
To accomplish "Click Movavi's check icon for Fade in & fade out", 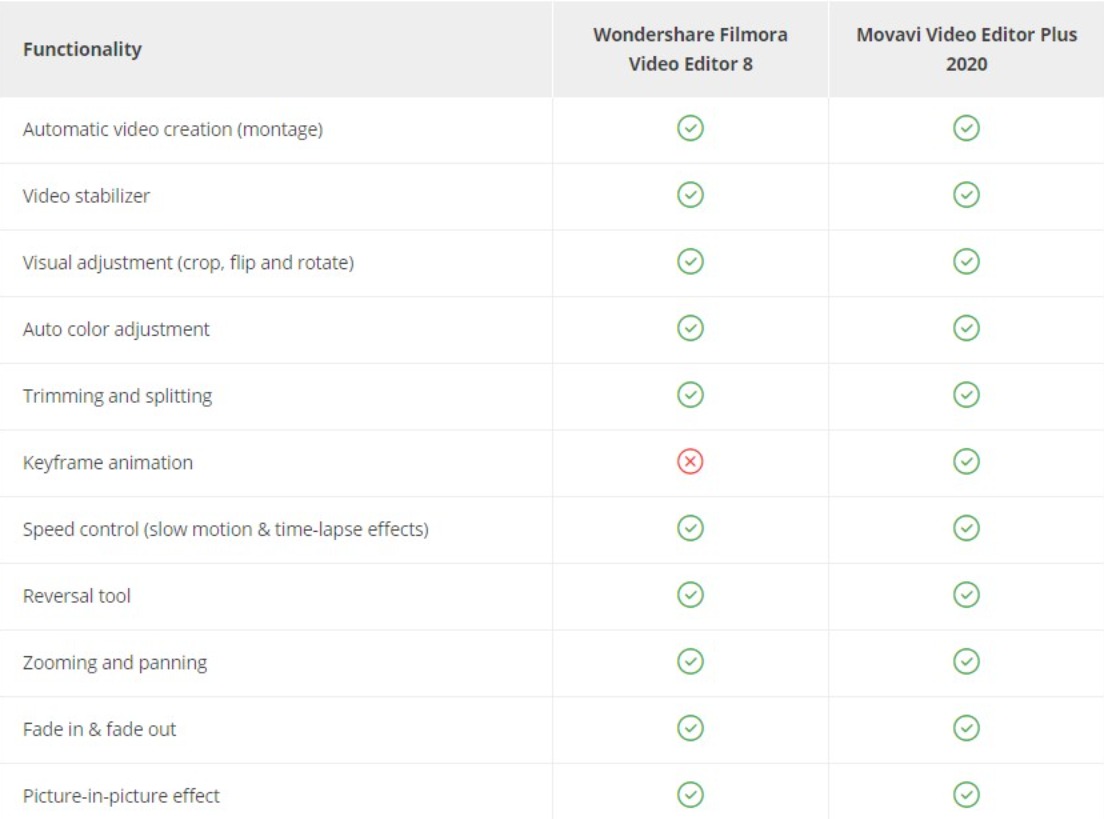I will (965, 728).
